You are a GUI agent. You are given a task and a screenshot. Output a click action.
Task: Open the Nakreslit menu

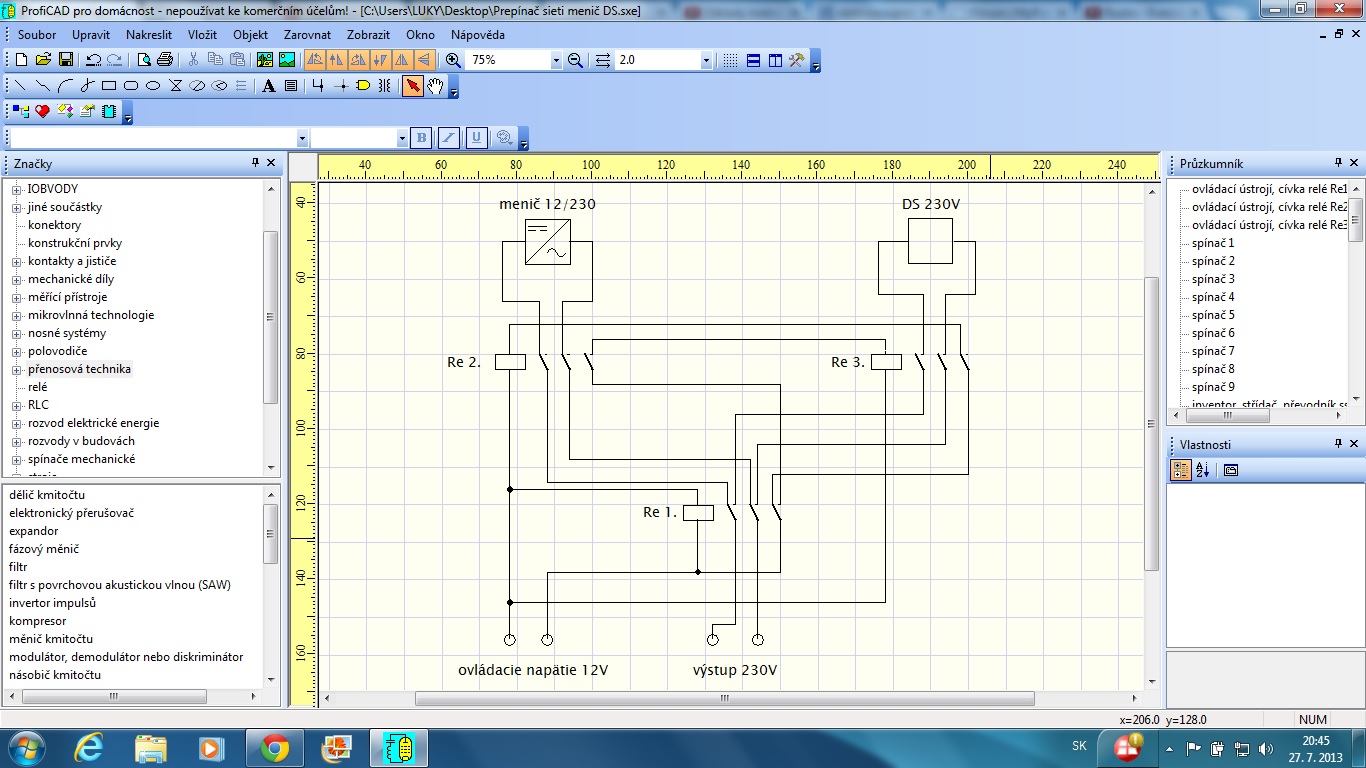click(148, 35)
